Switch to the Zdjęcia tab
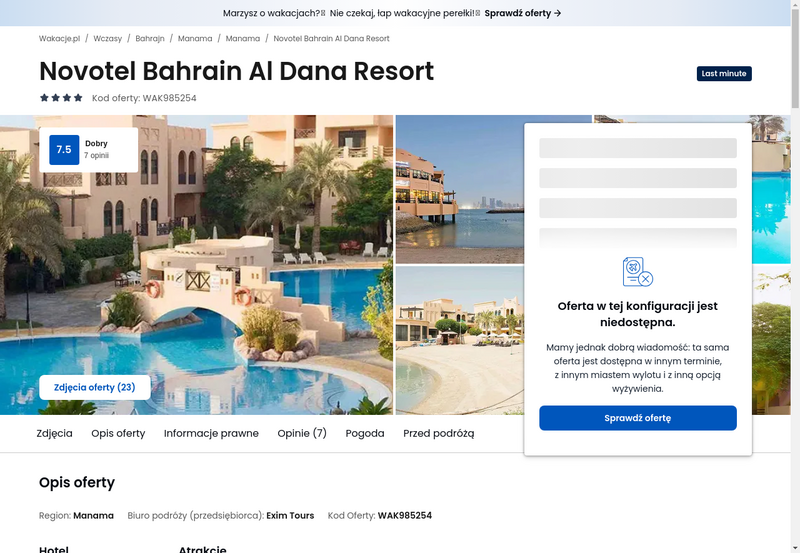800x553 pixels. (x=55, y=433)
